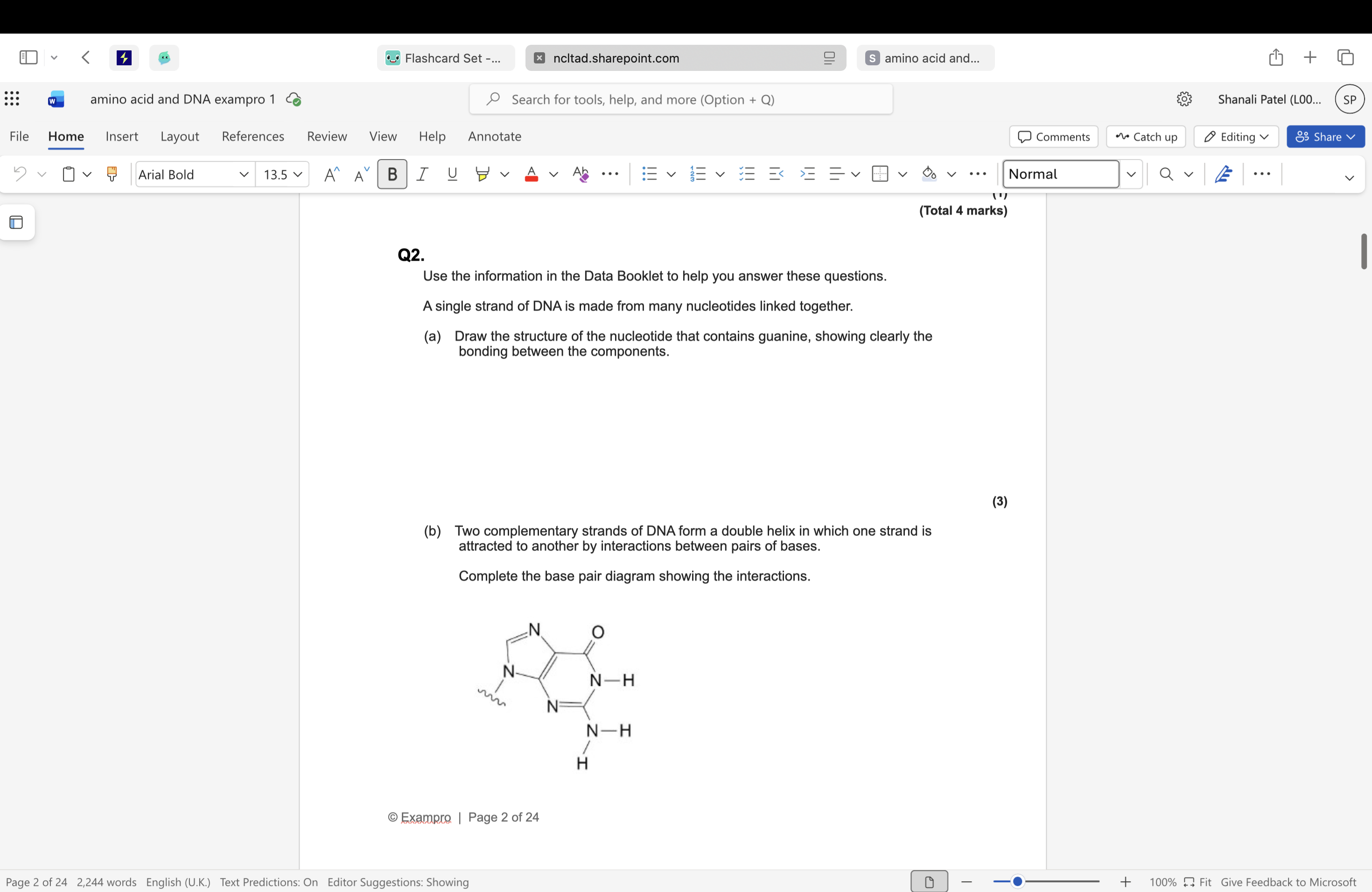1372x892 pixels.
Task: Click the Safari sidebar toggle icon
Action: 28,58
